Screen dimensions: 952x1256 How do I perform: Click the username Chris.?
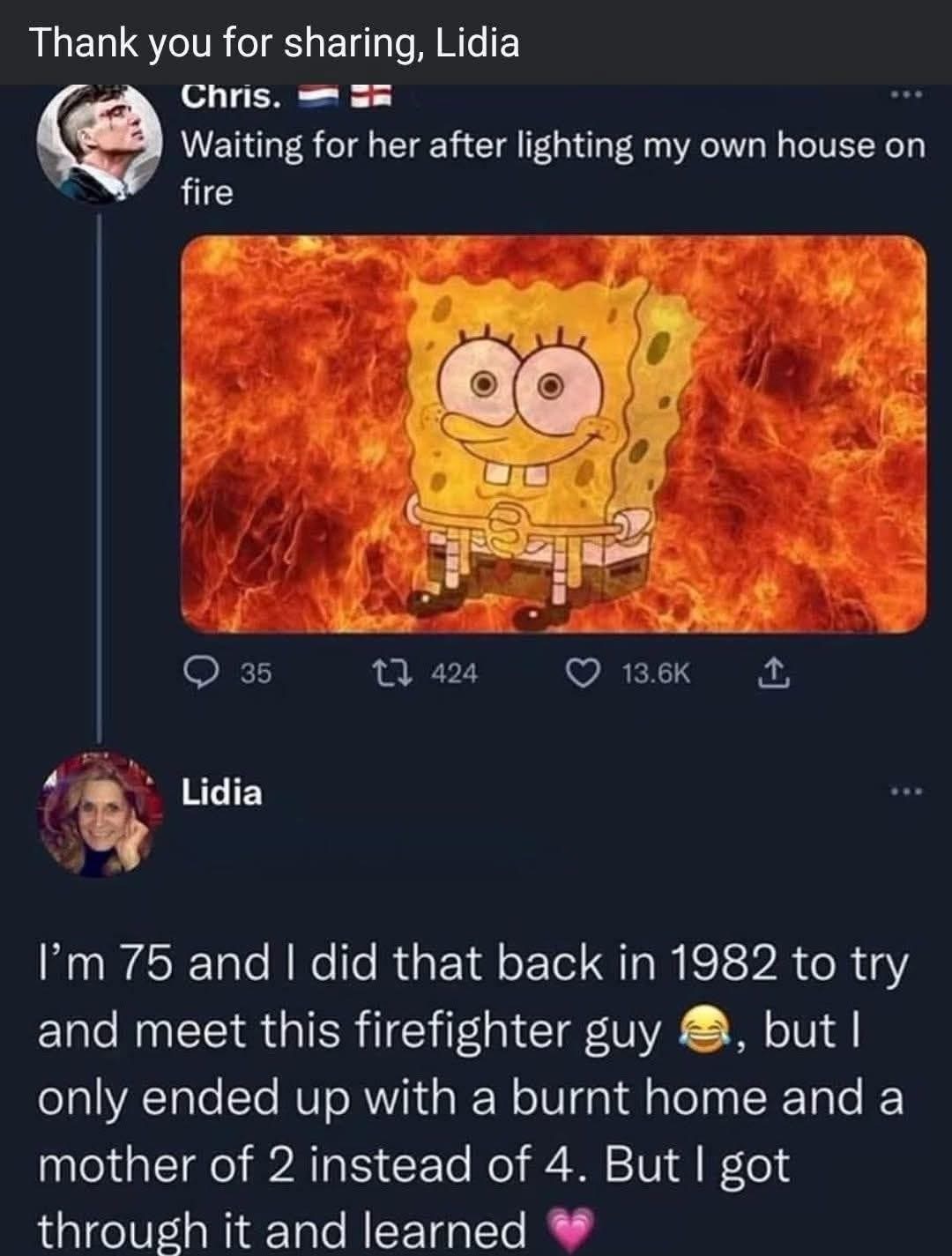click(231, 97)
